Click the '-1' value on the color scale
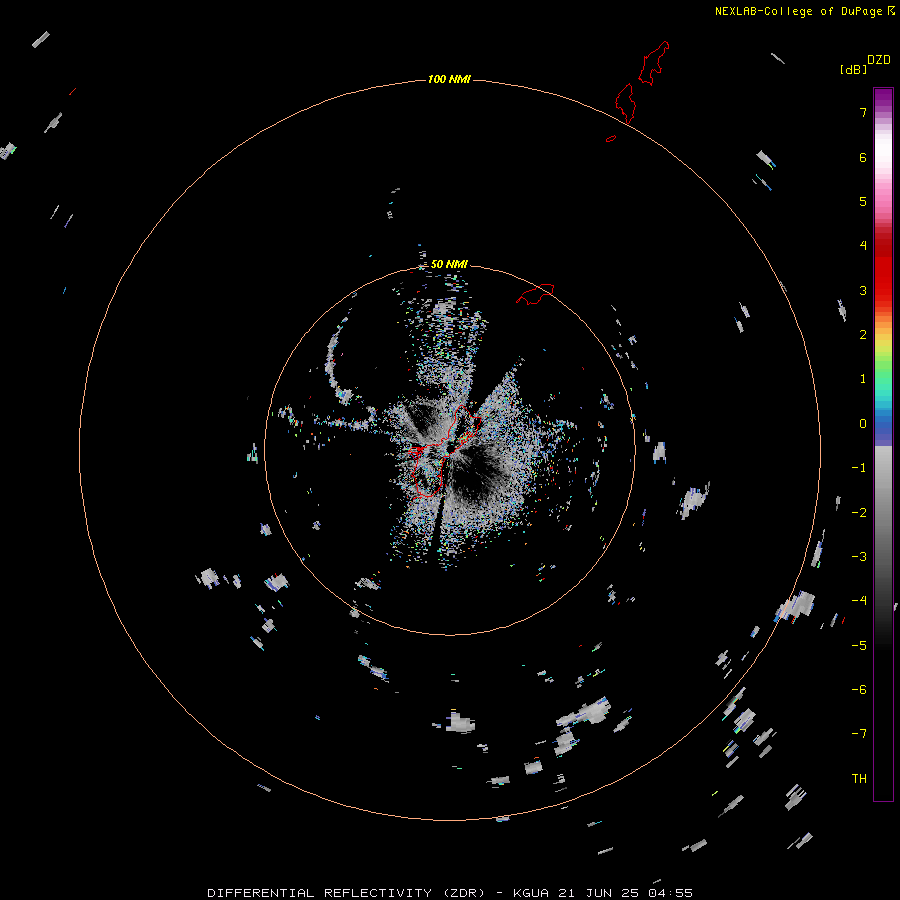This screenshot has width=900, height=900. (x=859, y=468)
